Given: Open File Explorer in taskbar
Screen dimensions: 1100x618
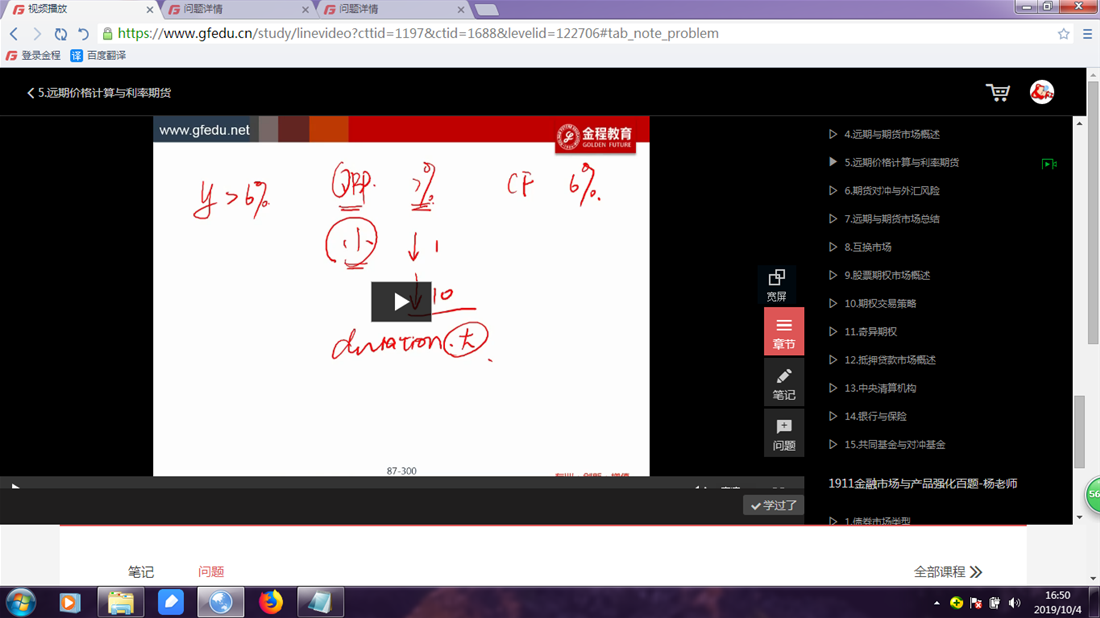Looking at the screenshot, I should pyautogui.click(x=121, y=603).
